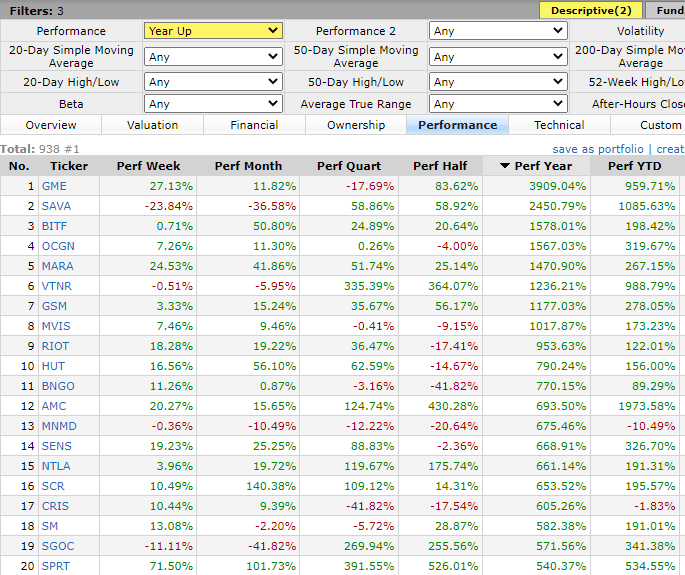The image size is (685, 575).
Task: Select the Technical tab
Action: [x=559, y=125]
